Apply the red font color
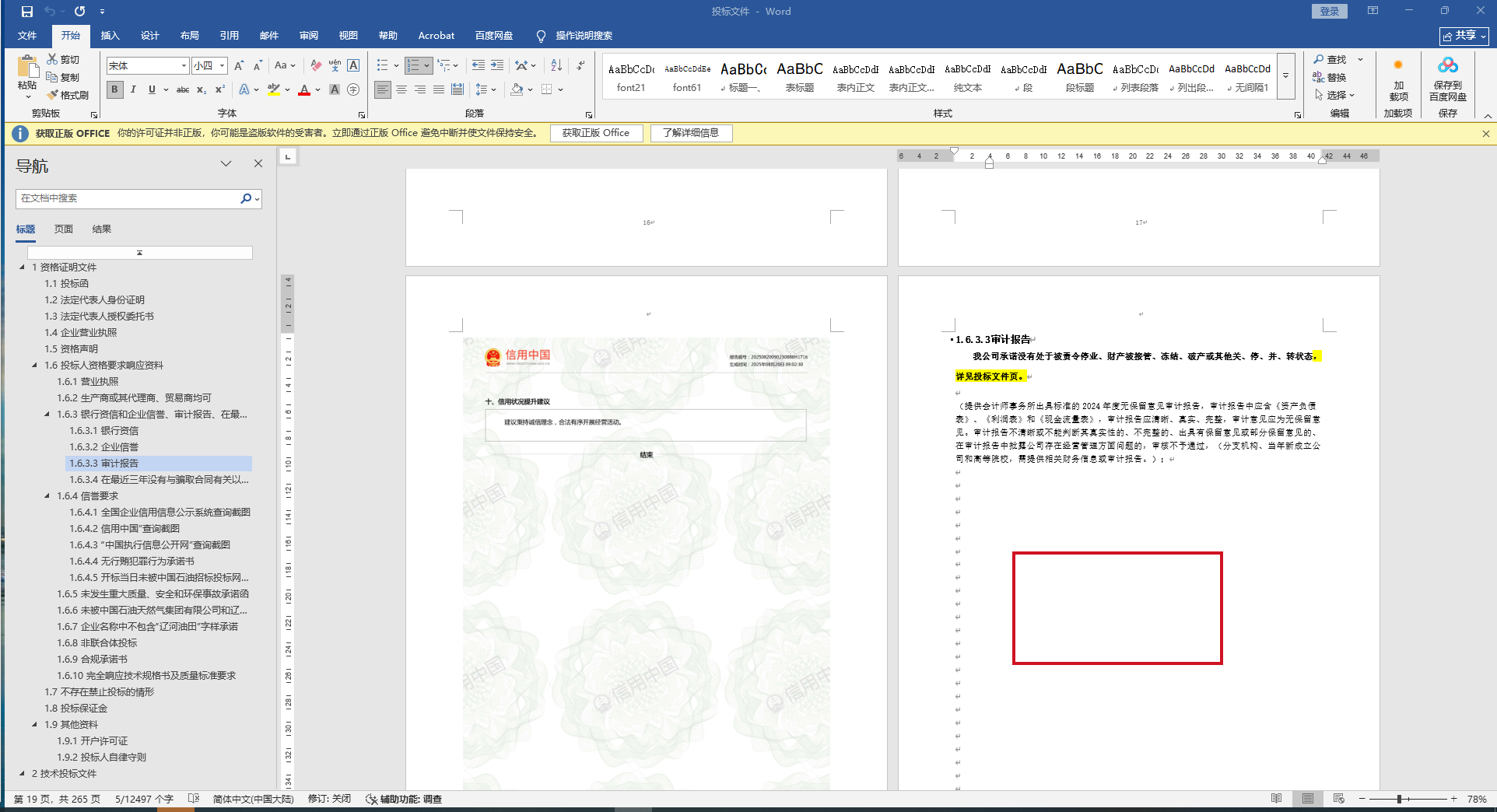1497x812 pixels. [304, 90]
